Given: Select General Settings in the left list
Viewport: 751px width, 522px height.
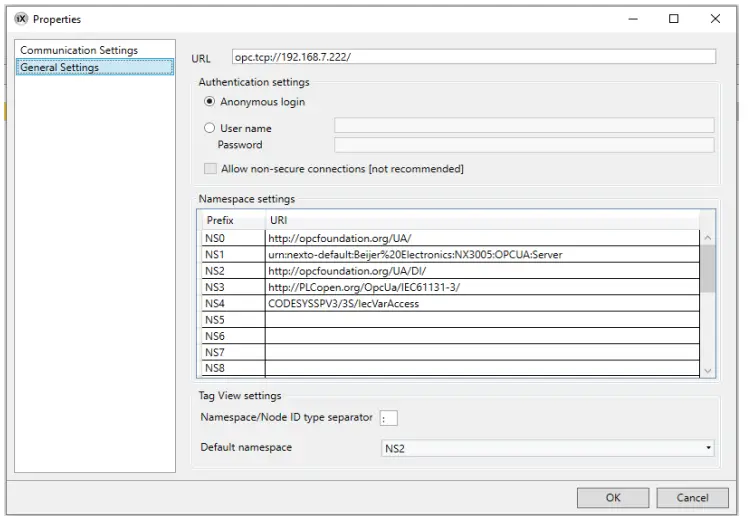Looking at the screenshot, I should tap(95, 67).
